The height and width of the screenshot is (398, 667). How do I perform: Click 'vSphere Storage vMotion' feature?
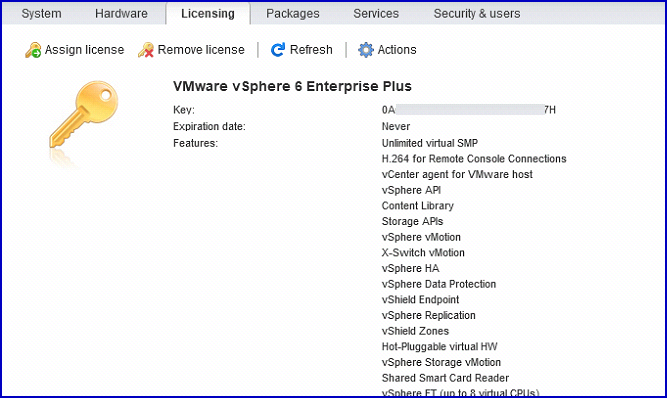(441, 362)
